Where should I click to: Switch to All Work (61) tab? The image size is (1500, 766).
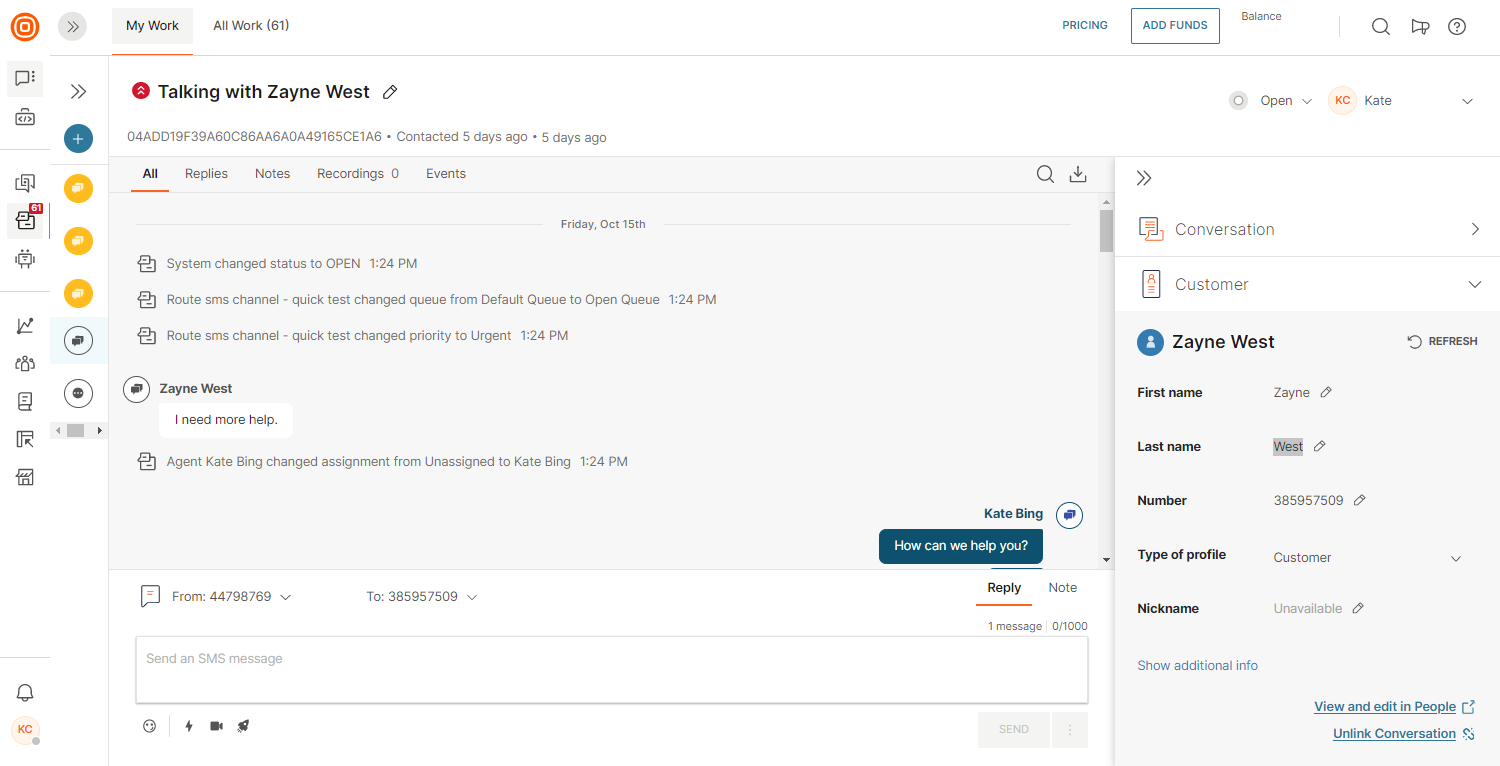(251, 26)
